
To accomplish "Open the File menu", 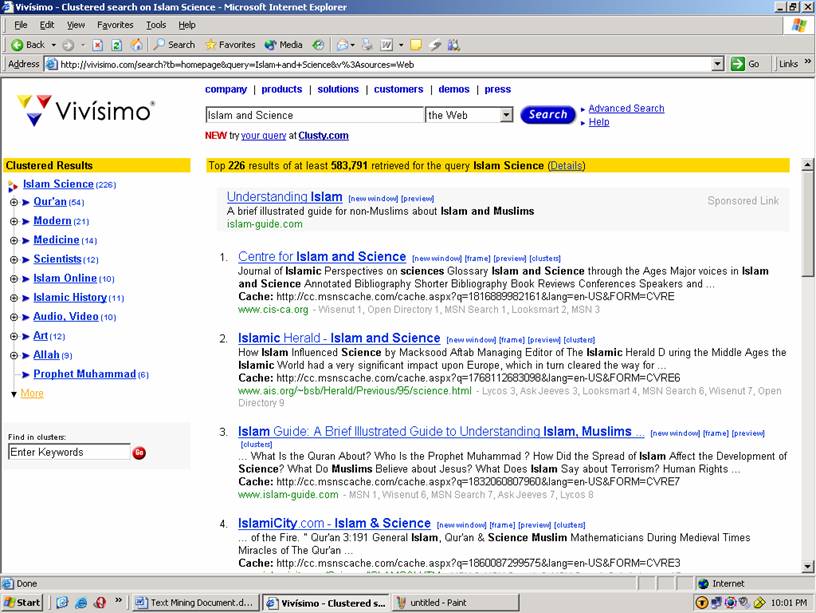I will tap(21, 25).
